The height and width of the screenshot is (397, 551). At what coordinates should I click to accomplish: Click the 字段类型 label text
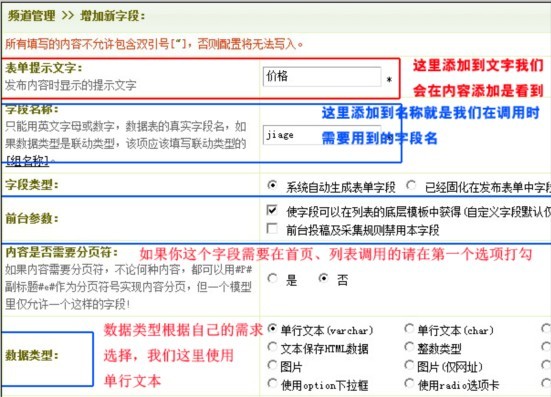[32, 185]
